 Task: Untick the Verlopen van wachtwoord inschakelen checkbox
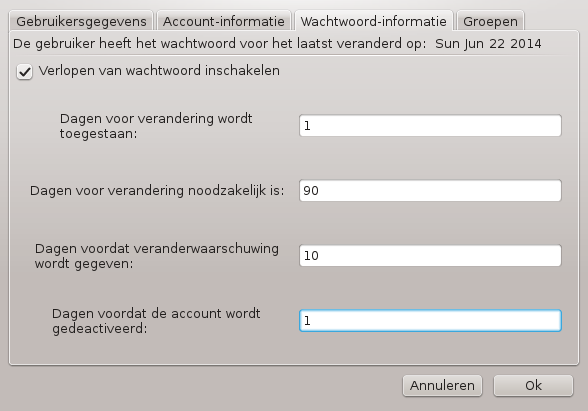[24, 72]
